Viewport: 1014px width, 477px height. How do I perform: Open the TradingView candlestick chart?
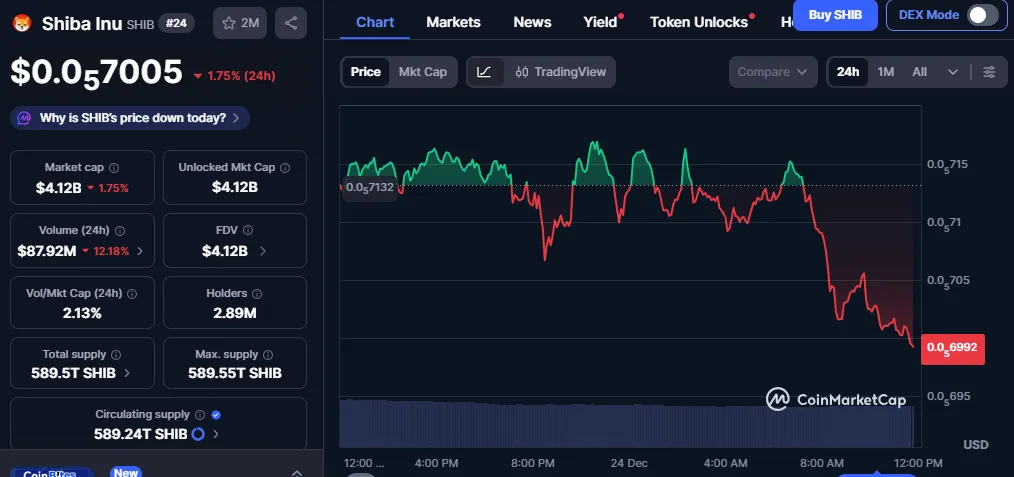[561, 72]
